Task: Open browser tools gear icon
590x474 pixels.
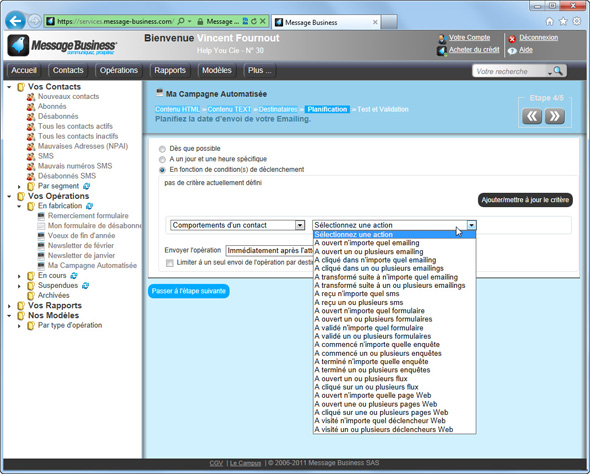Action: pos(576,21)
